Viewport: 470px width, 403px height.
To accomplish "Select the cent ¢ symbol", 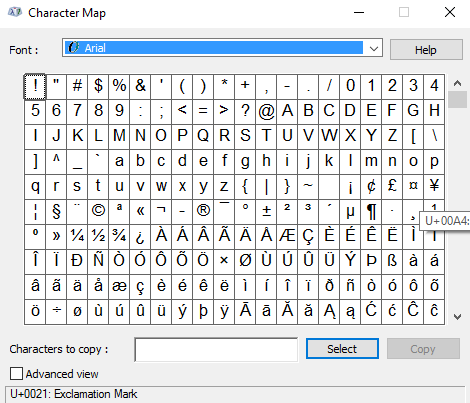I will 371,187.
